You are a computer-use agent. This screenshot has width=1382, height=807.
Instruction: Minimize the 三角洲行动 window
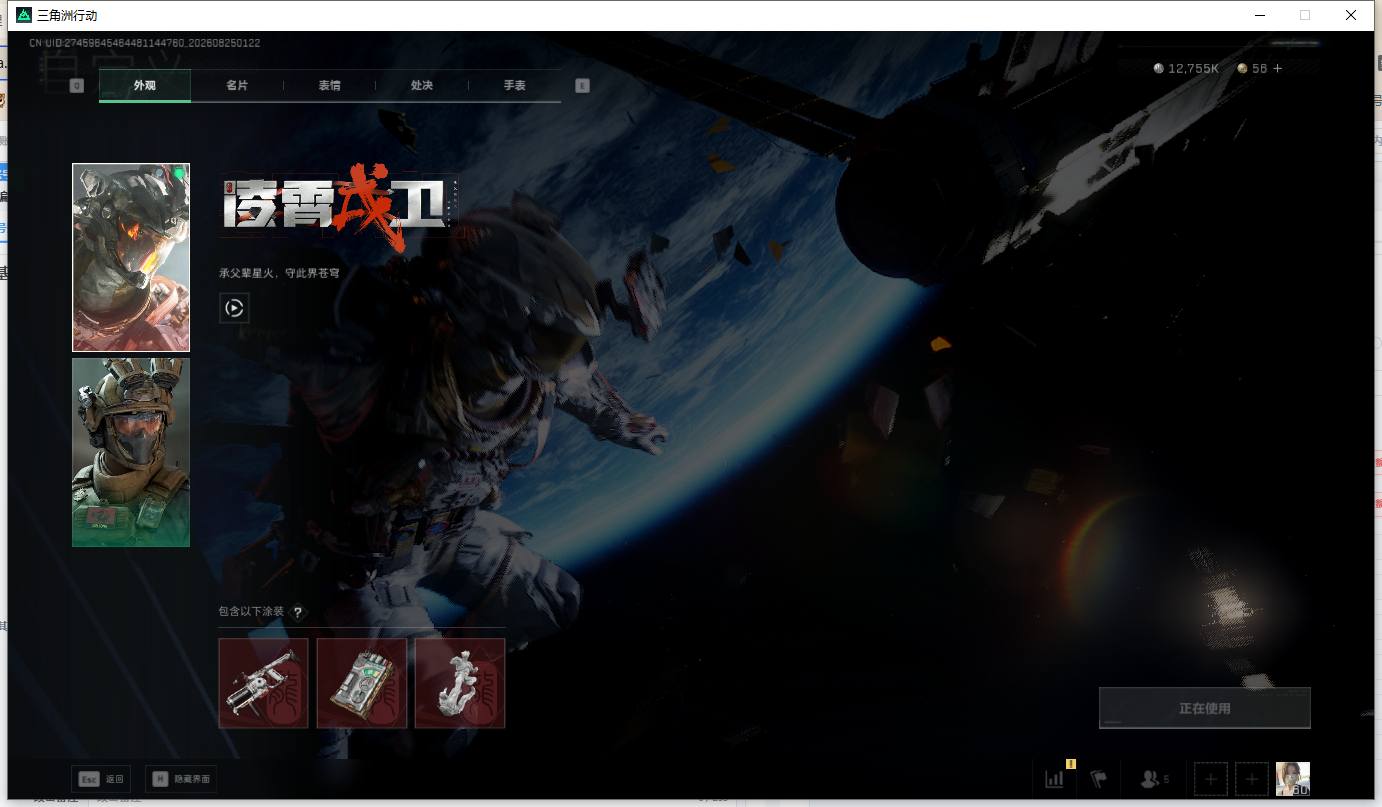1259,15
